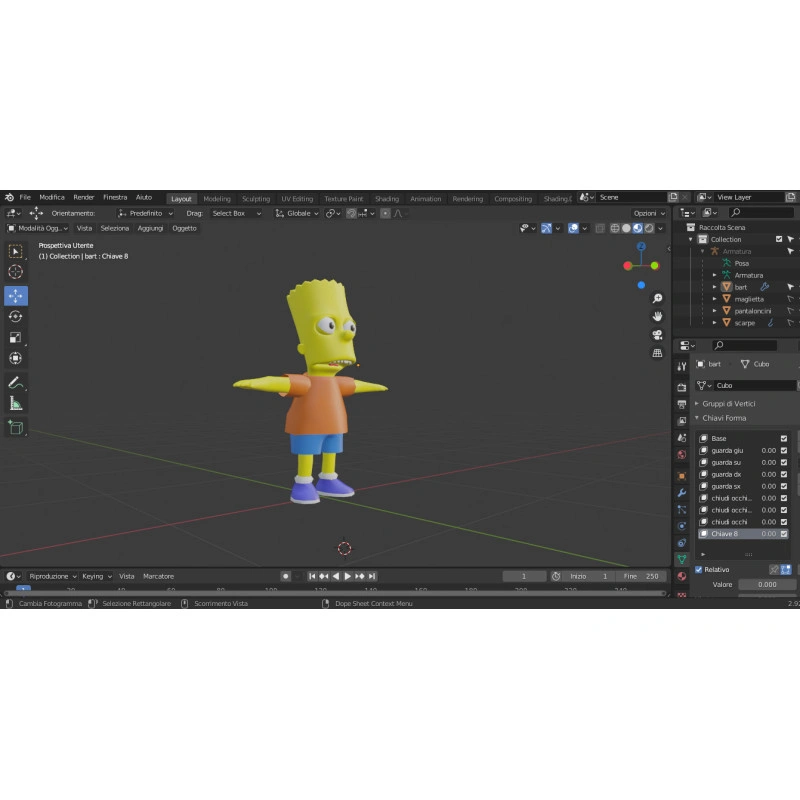
Task: Open Tool properties tab (wrench-screwdriver icon)
Action: (x=682, y=366)
